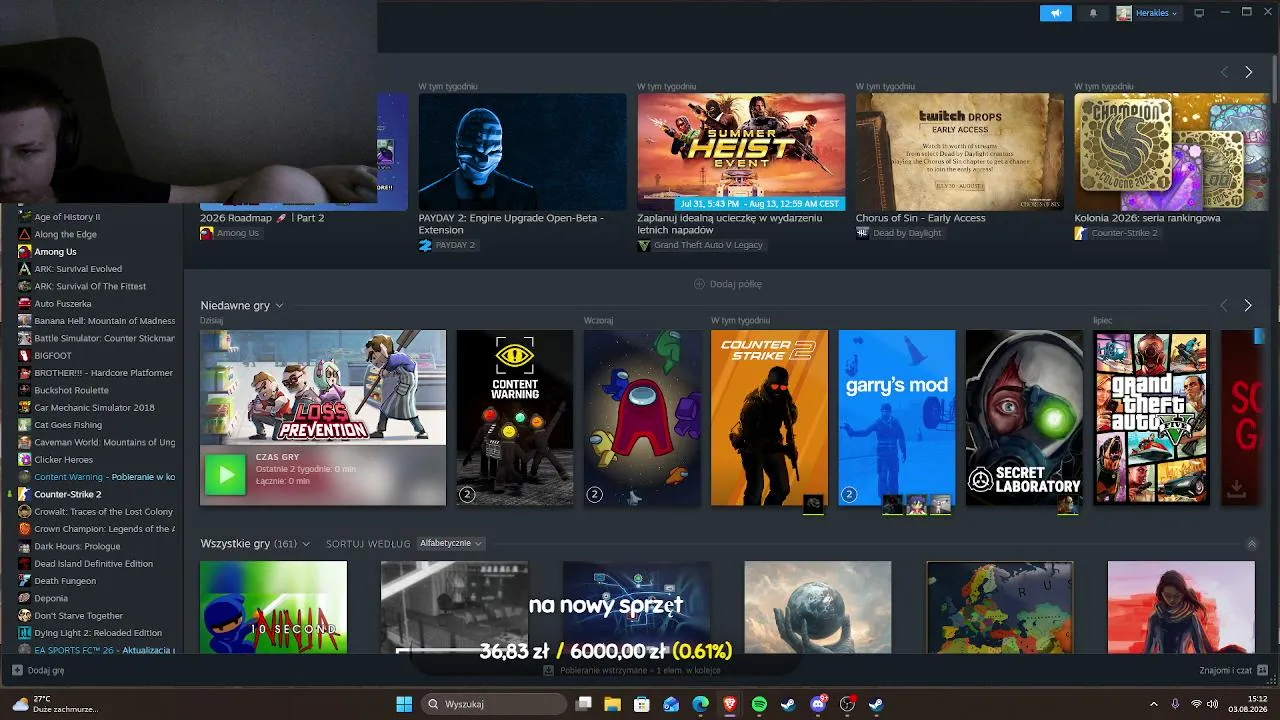Open the Wszystkie gry (161) shelf dropdown
The height and width of the screenshot is (720, 1280).
click(x=306, y=544)
